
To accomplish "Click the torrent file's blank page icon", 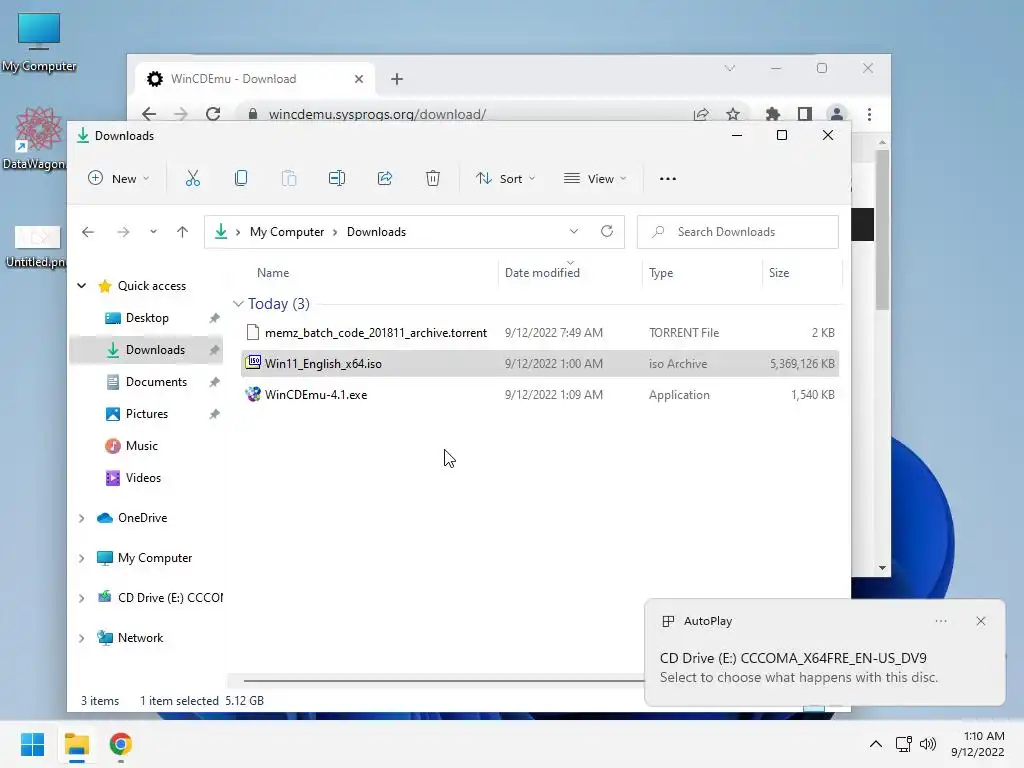I will (x=253, y=332).
